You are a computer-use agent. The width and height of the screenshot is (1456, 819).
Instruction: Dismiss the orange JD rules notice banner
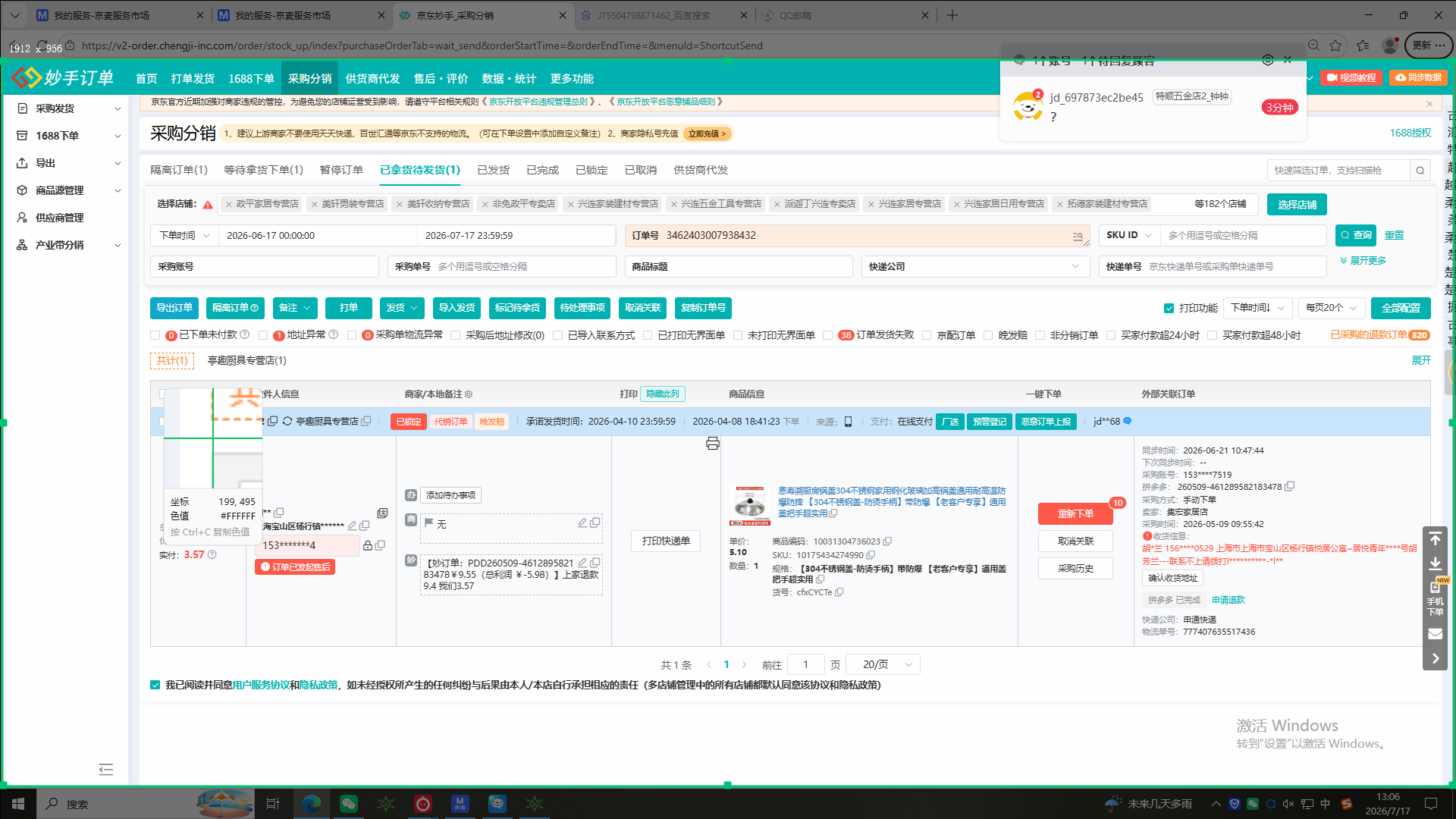coord(1429,104)
